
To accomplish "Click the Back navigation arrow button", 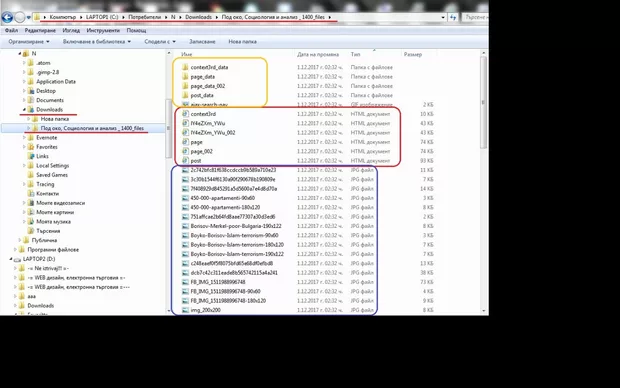I will point(7,17).
